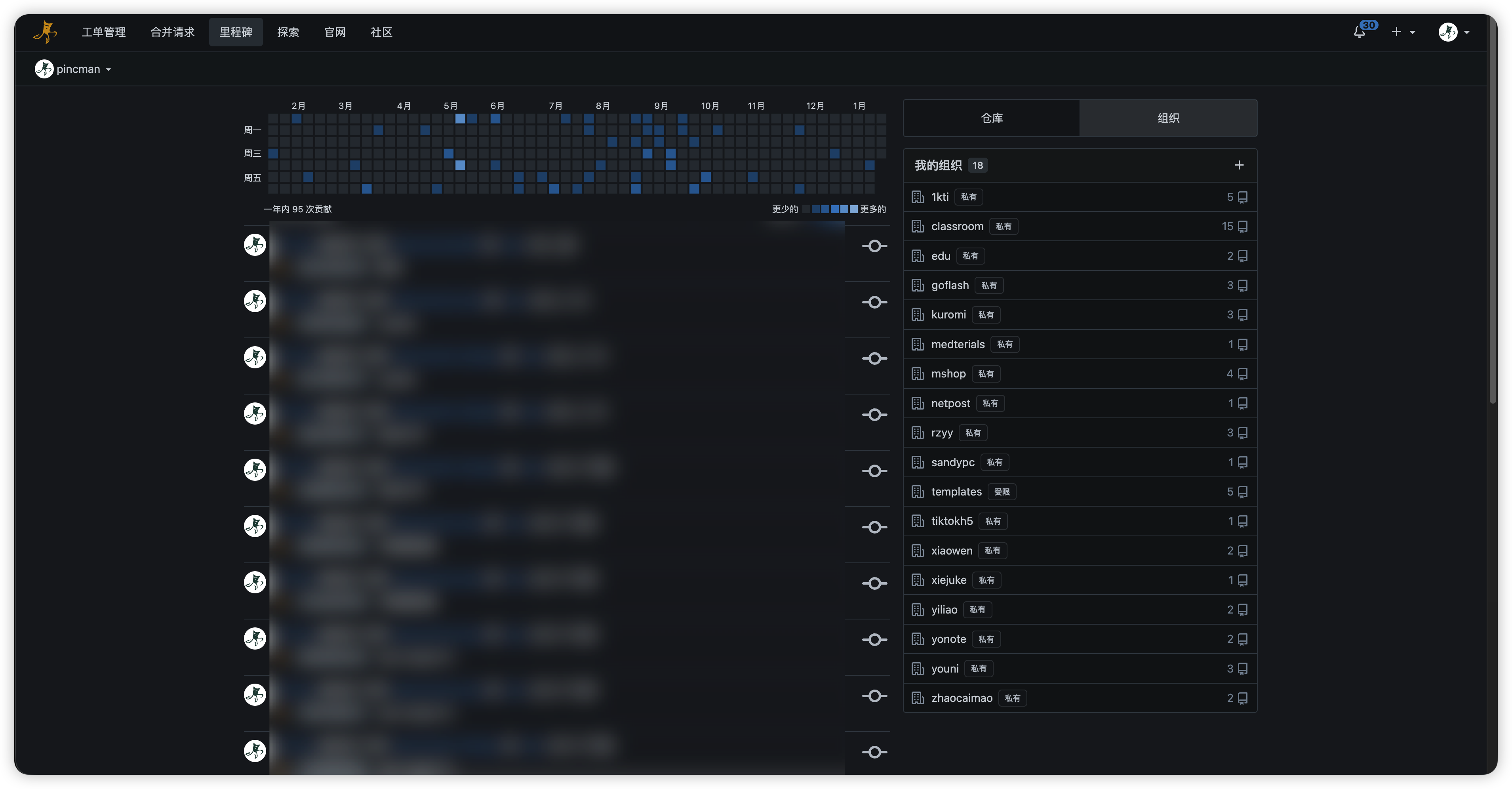The image size is (1512, 789).
Task: Click plus icon to add new organization
Action: [x=1238, y=166]
